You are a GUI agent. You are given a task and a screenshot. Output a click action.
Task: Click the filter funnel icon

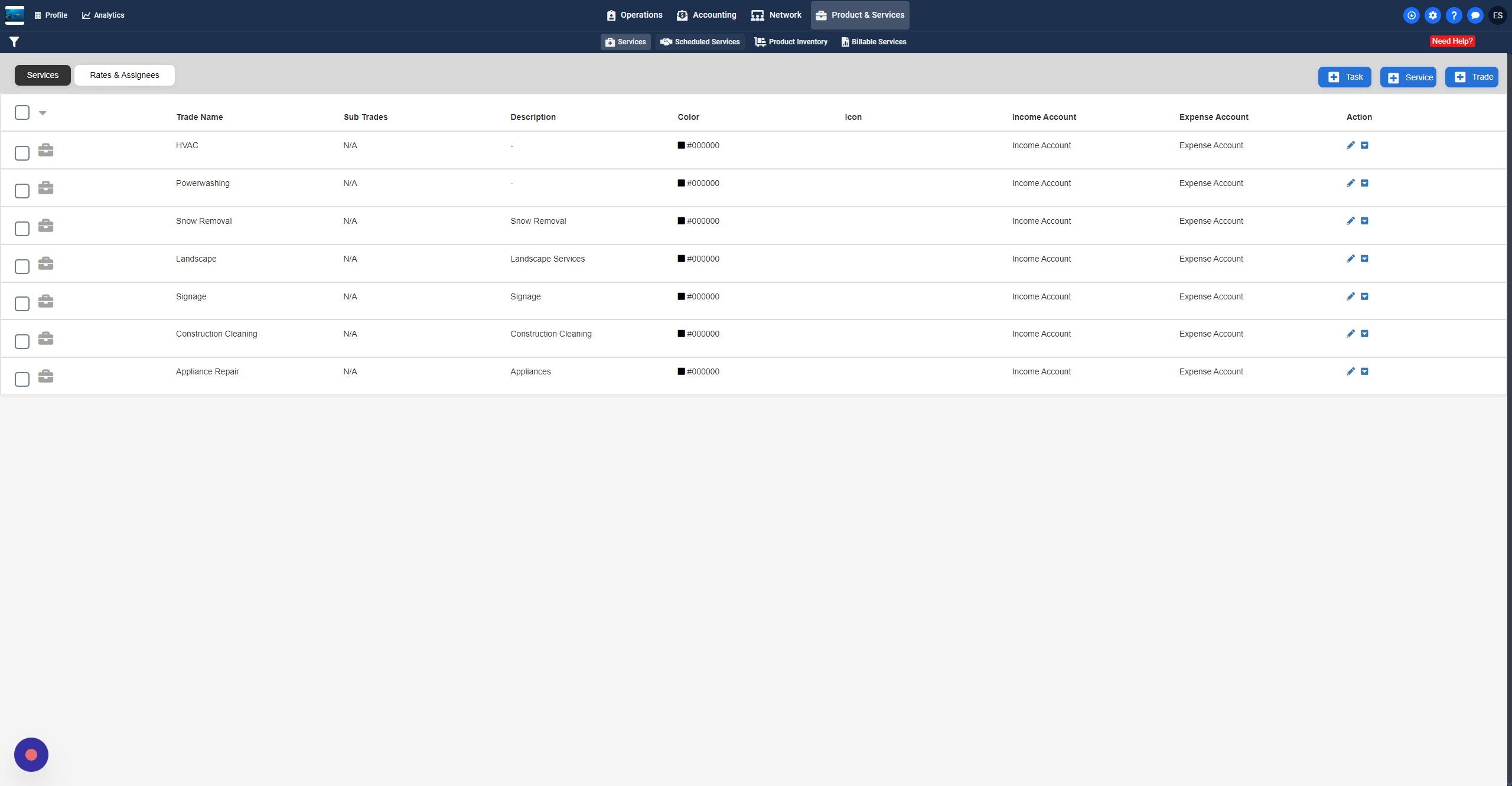14,42
